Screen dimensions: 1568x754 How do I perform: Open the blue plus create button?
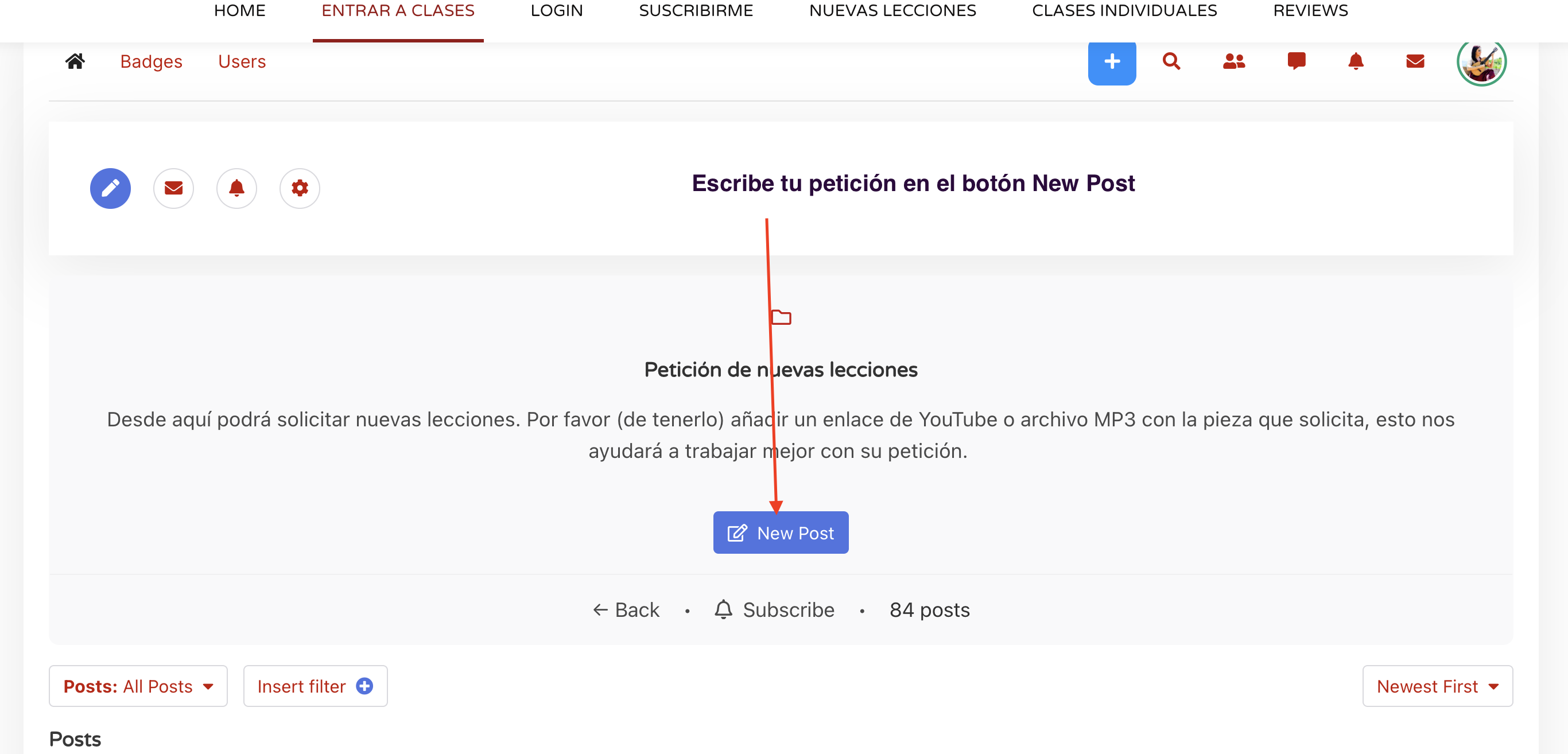(1112, 61)
